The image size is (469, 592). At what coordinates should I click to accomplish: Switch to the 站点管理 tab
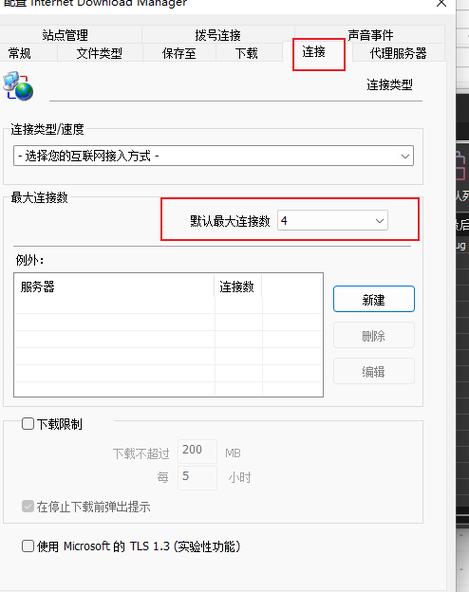pyautogui.click(x=65, y=35)
